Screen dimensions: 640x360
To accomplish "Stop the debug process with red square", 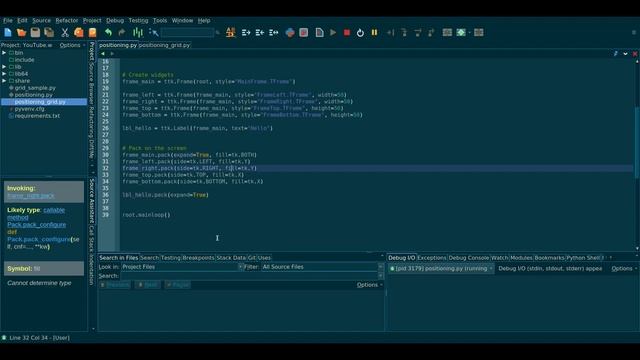I will [x=347, y=32].
